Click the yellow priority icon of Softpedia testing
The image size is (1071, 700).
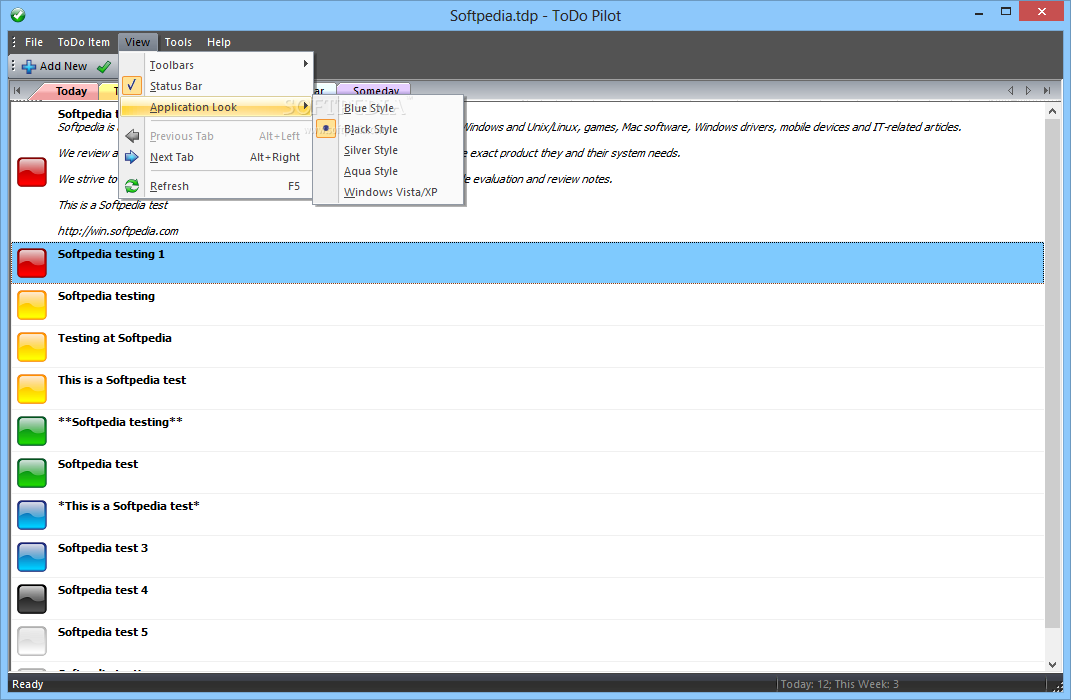(32, 305)
